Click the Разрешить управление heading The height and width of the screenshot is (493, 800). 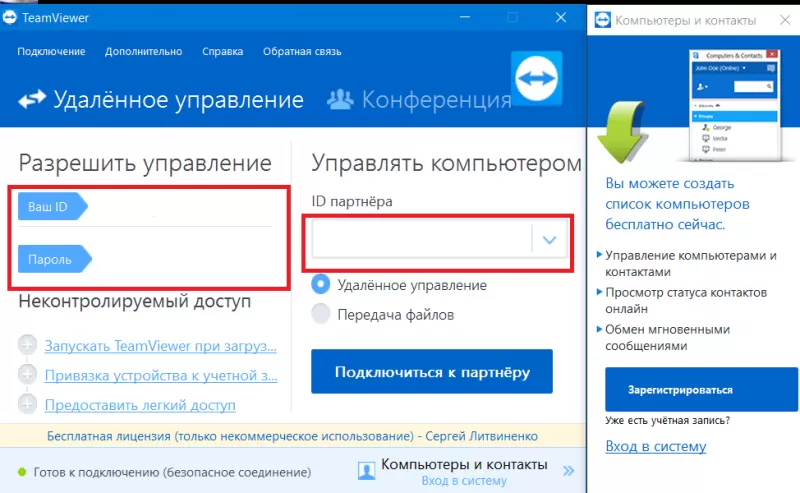click(145, 163)
